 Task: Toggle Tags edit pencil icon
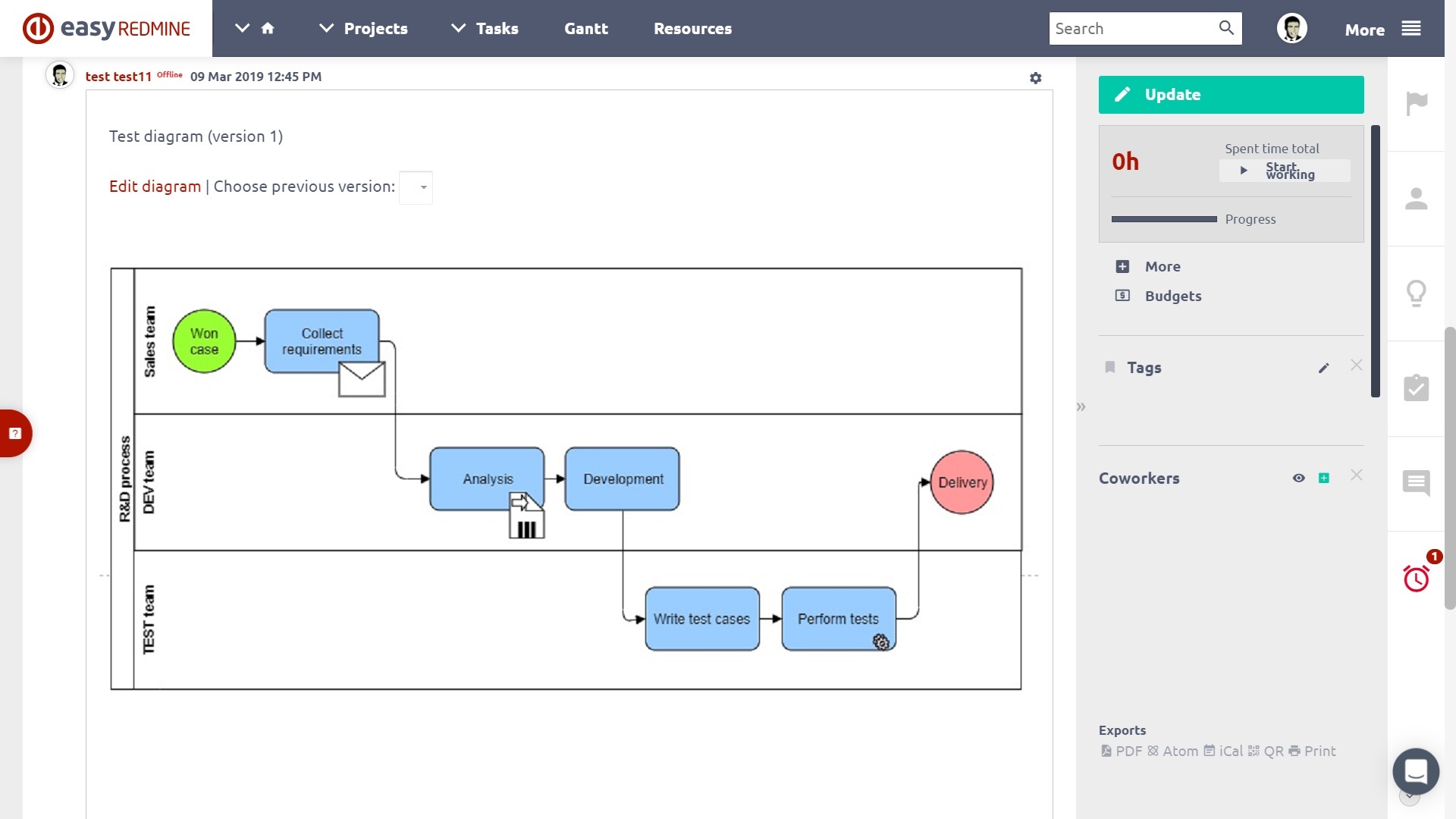coord(1324,368)
